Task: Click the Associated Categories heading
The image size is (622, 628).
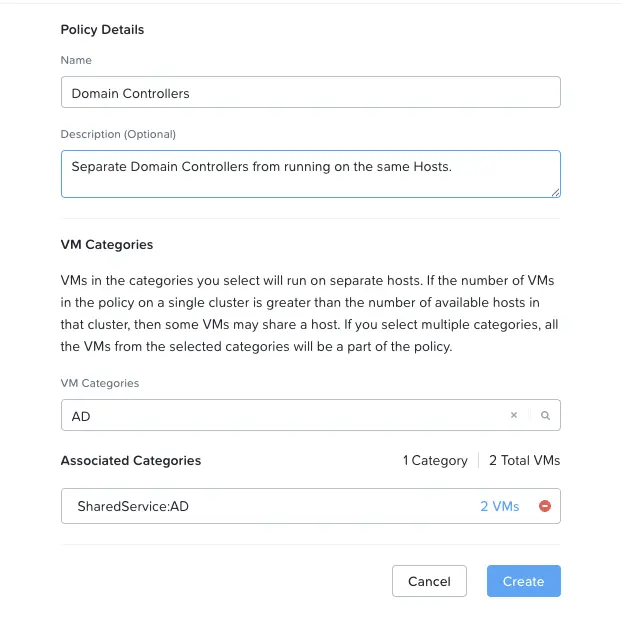Action: (131, 461)
